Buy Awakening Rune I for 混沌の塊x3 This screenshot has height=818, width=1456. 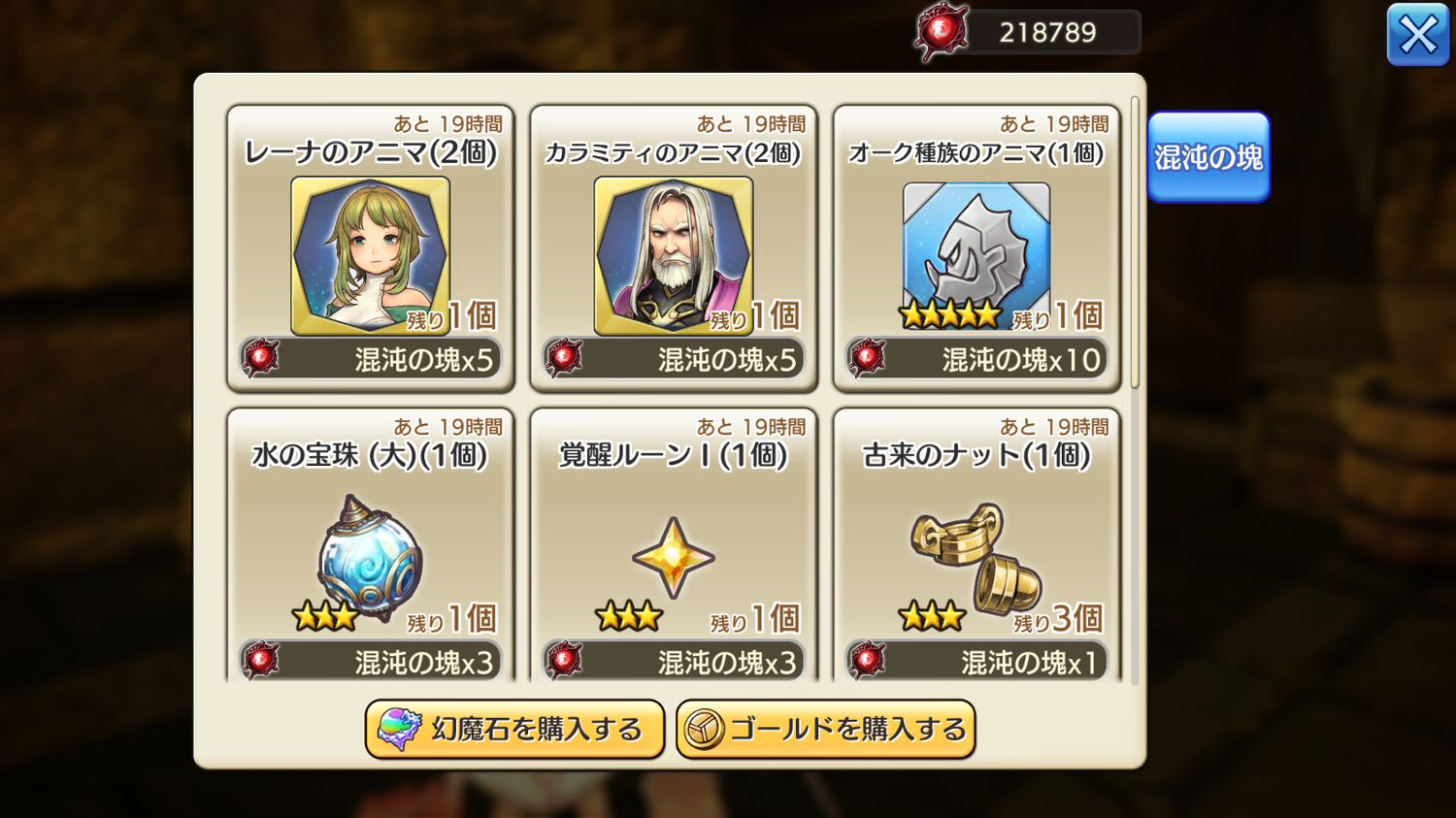(673, 662)
